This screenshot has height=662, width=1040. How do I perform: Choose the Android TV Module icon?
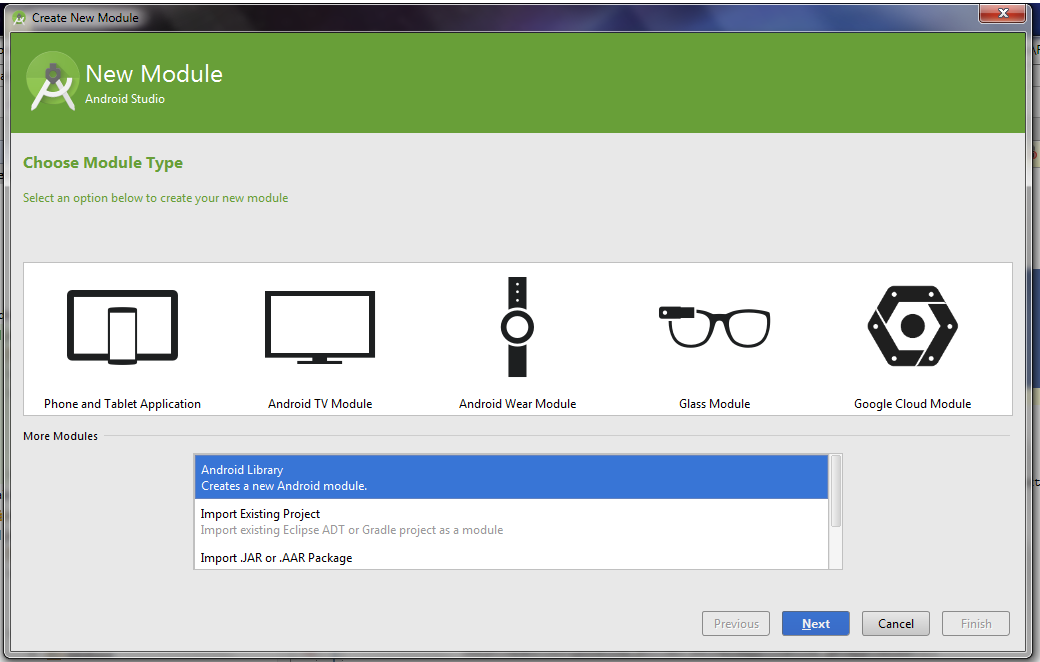320,327
